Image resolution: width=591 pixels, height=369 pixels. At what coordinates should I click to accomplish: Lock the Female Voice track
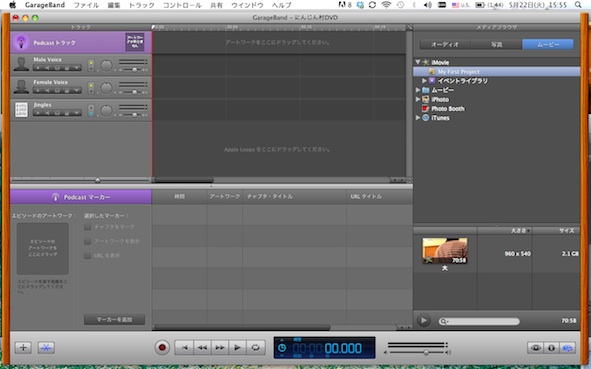pyautogui.click(x=67, y=91)
